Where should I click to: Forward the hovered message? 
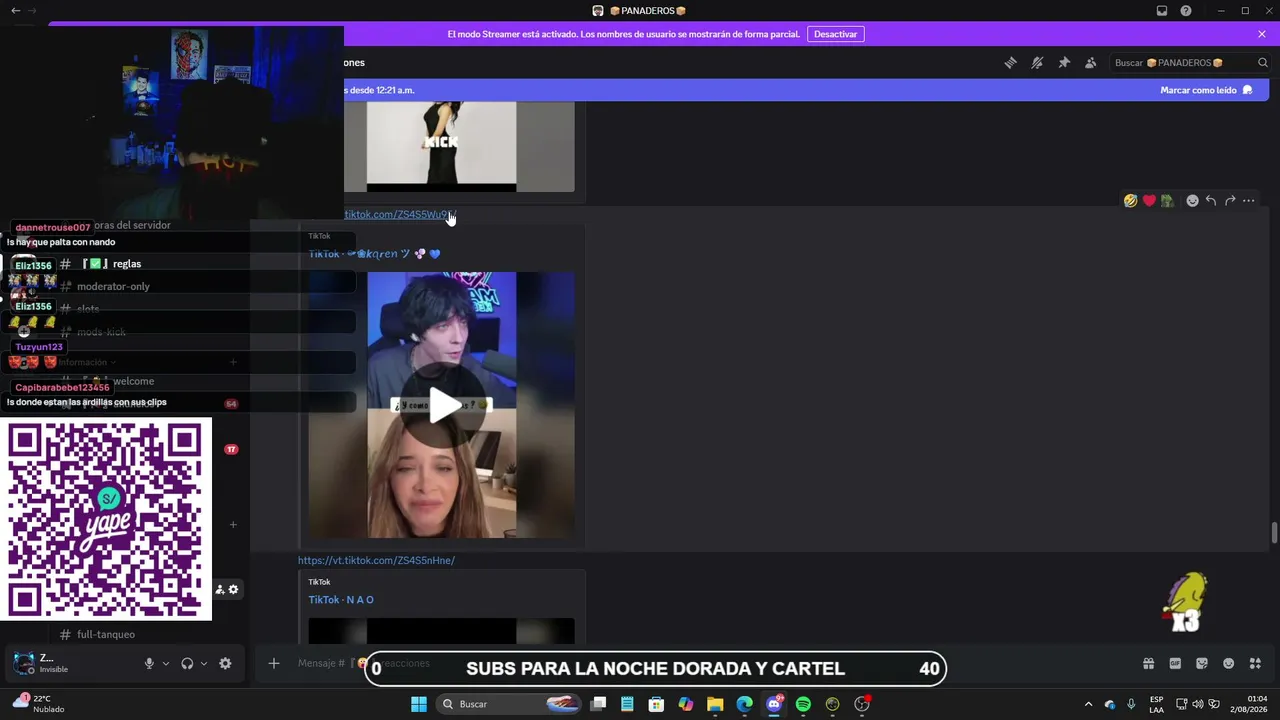[1230, 201]
